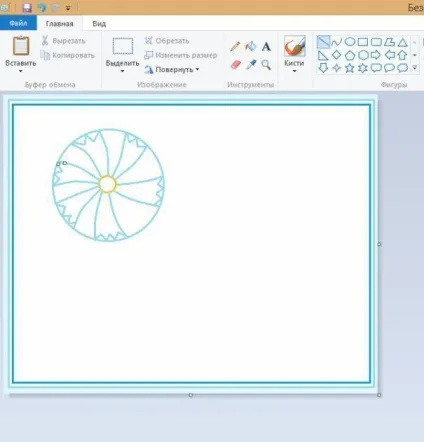Image resolution: width=424 pixels, height=442 pixels.
Task: Expand the Выделить dropdown arrow
Action: (122, 71)
